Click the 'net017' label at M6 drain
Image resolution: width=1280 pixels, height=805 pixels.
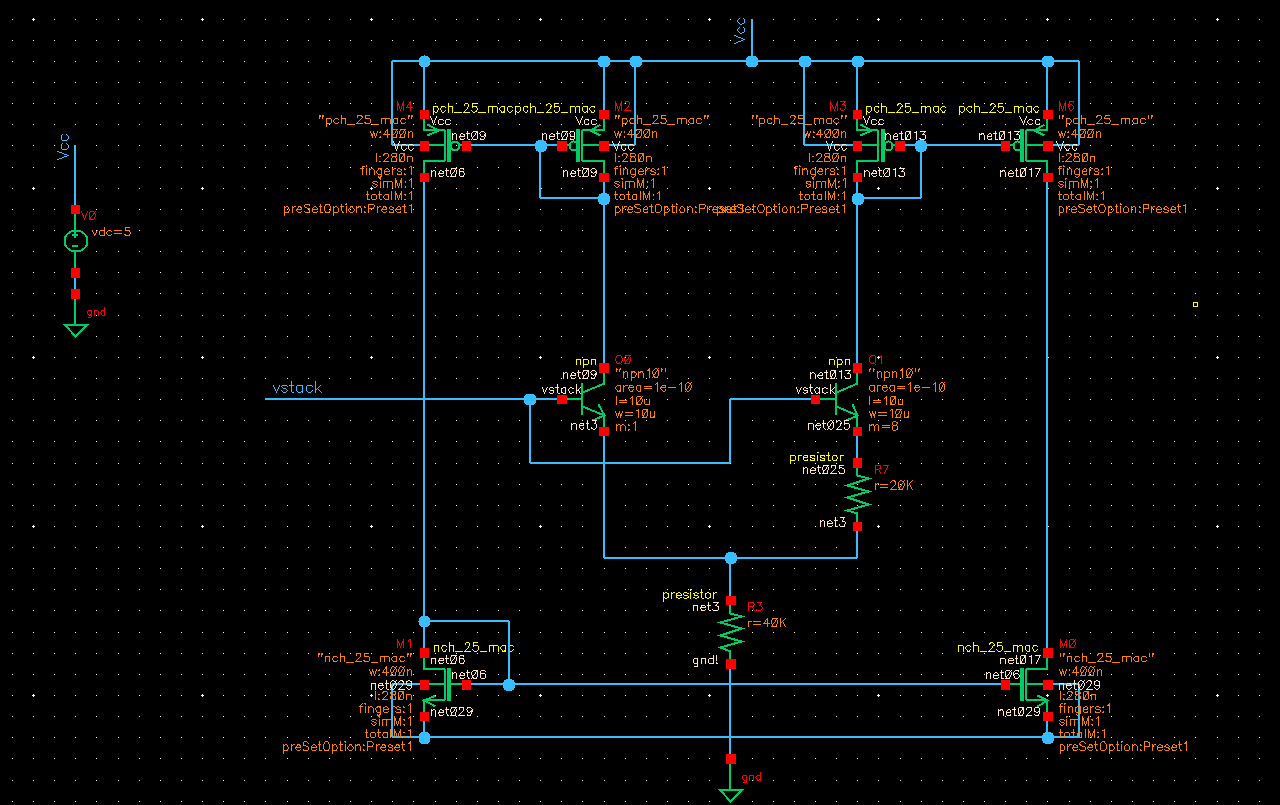(1022, 173)
